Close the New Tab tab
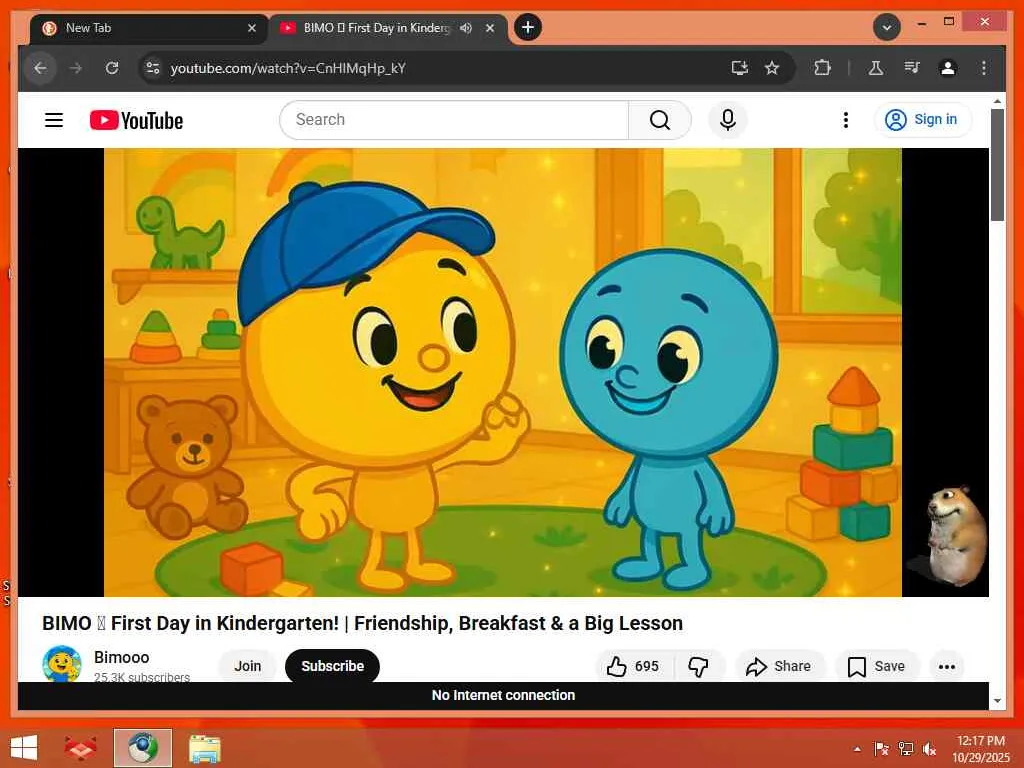The height and width of the screenshot is (768, 1024). (252, 28)
